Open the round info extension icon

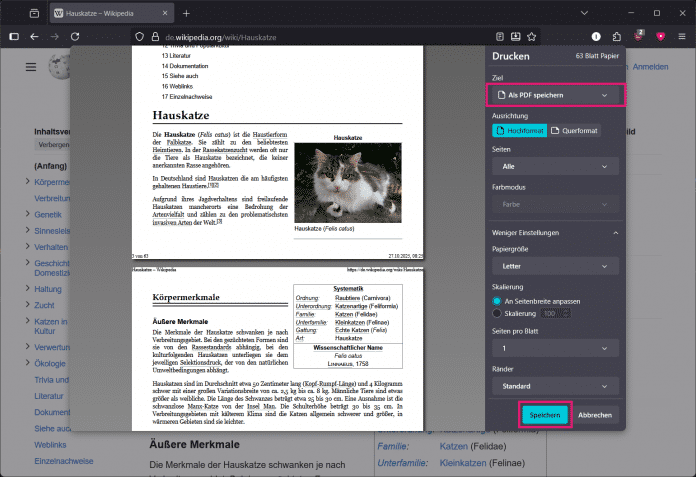[596, 36]
